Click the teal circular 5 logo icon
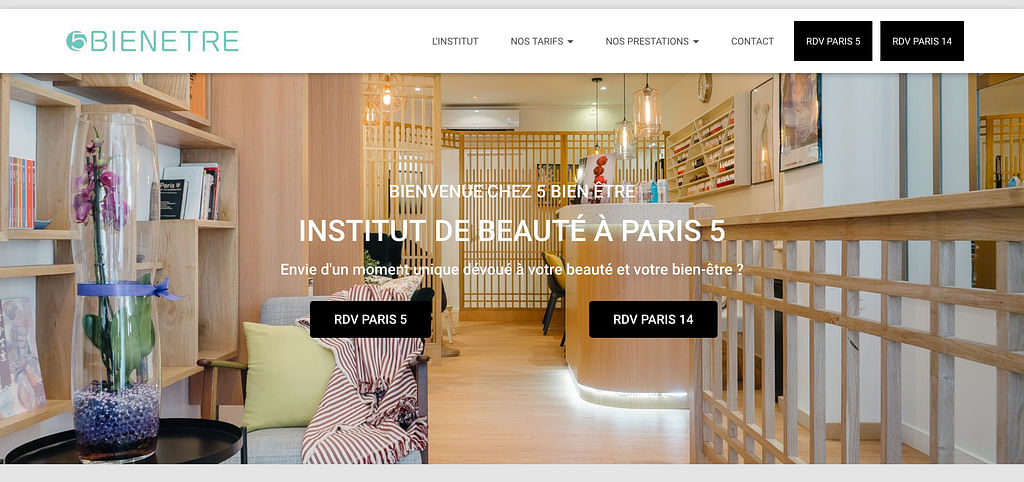The image size is (1024, 482). click(76, 41)
